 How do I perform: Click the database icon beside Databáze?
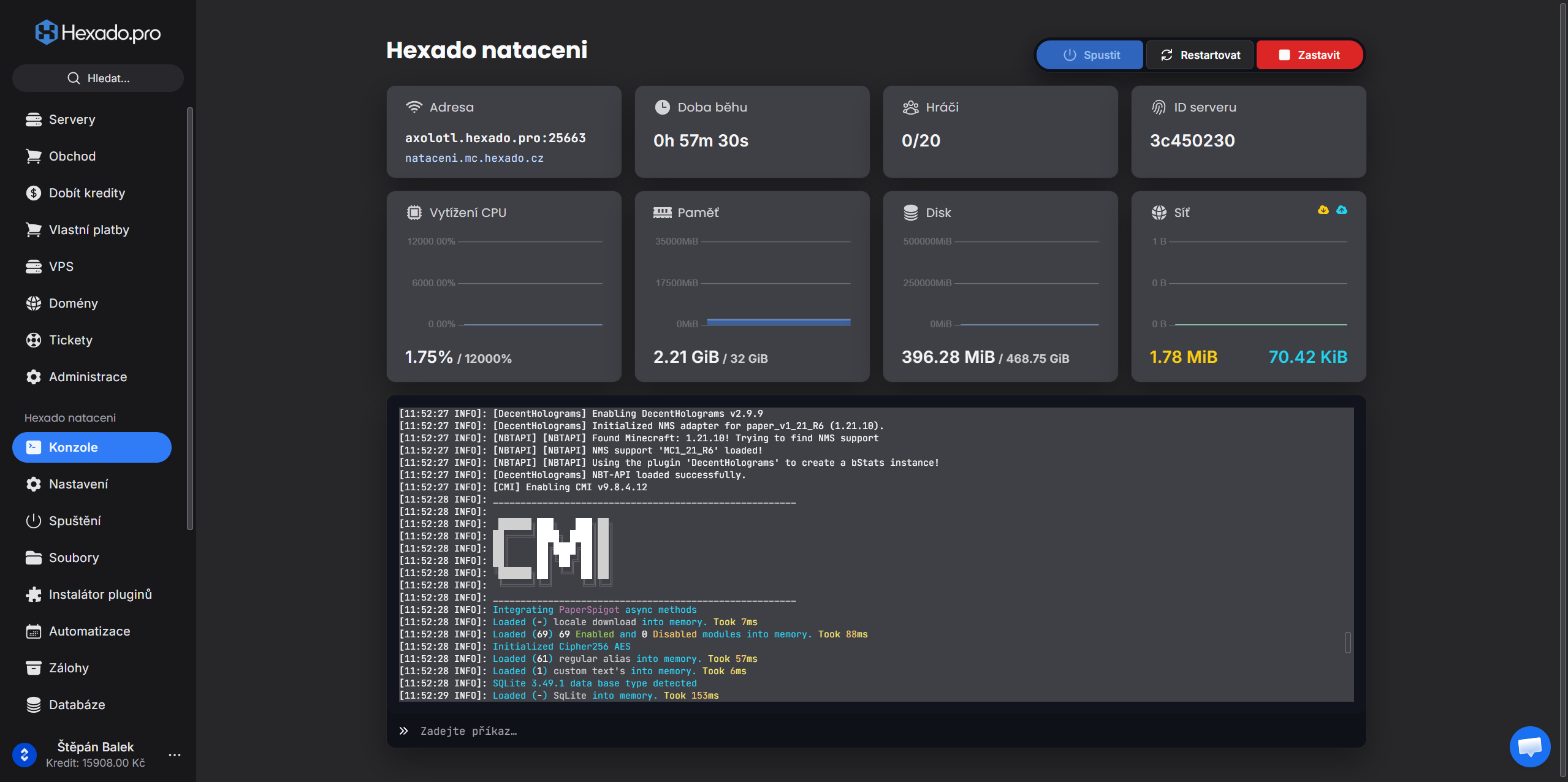pyautogui.click(x=34, y=705)
